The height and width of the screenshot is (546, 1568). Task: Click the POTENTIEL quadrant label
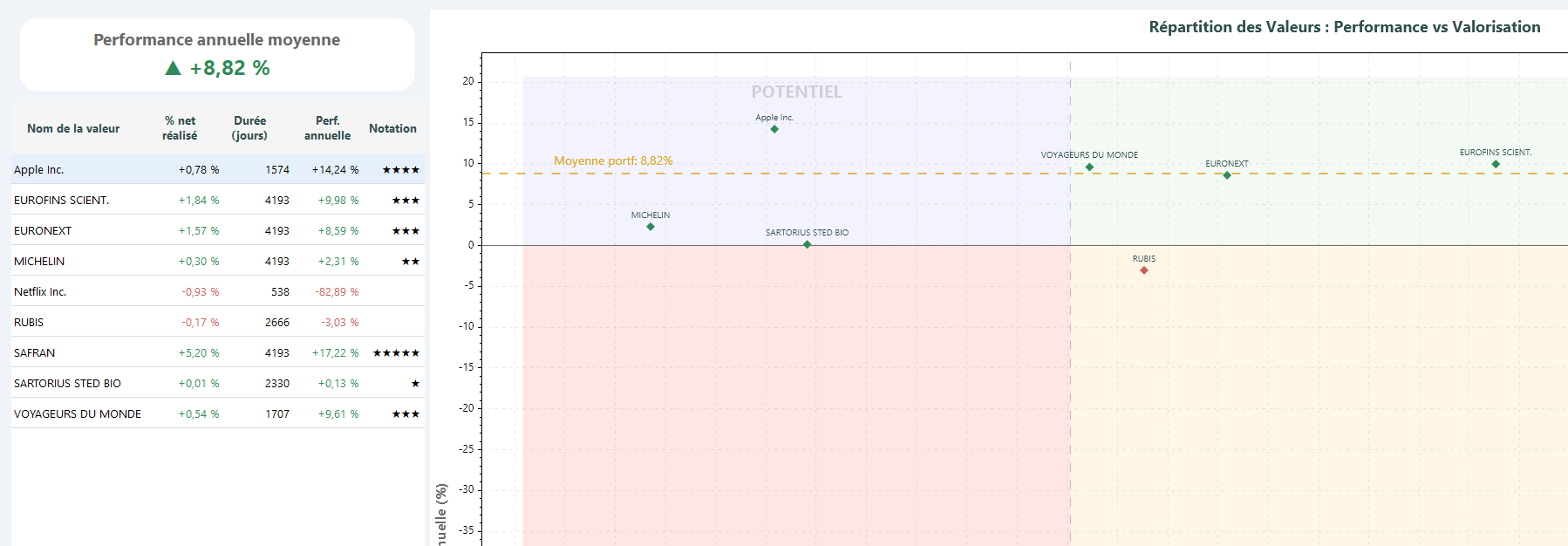pyautogui.click(x=796, y=92)
